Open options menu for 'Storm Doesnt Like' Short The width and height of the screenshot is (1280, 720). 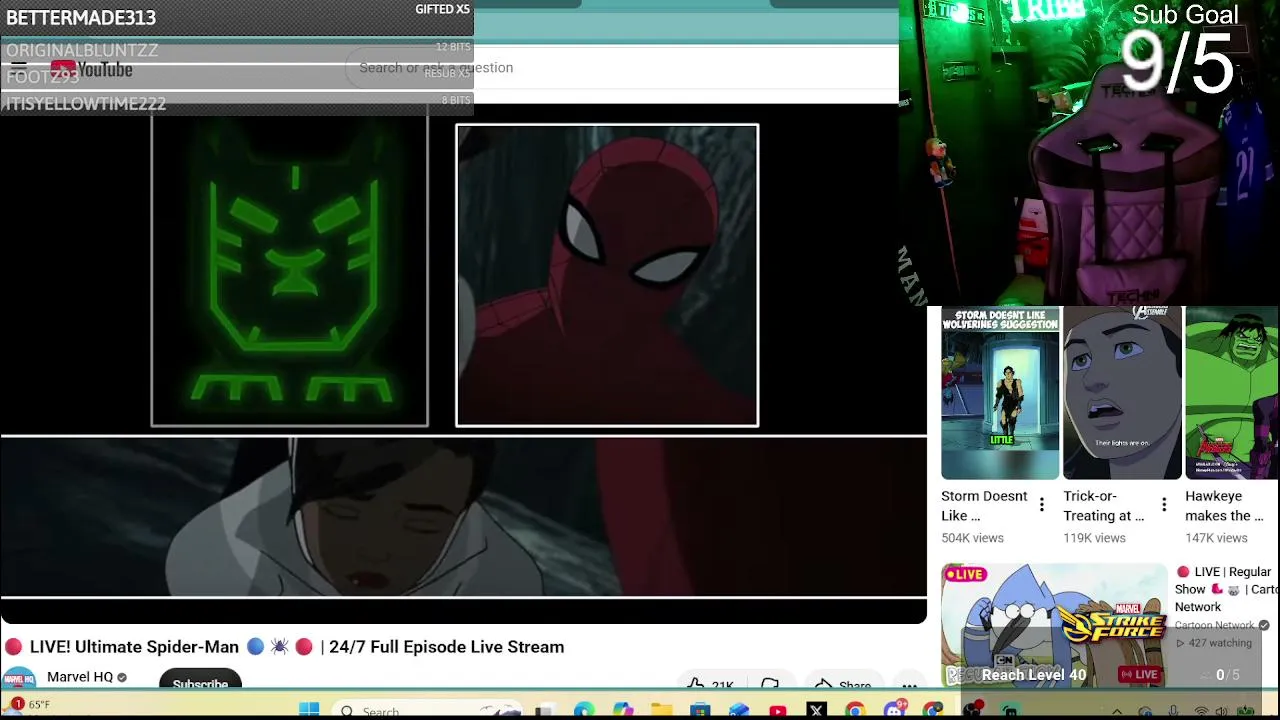click(1042, 505)
